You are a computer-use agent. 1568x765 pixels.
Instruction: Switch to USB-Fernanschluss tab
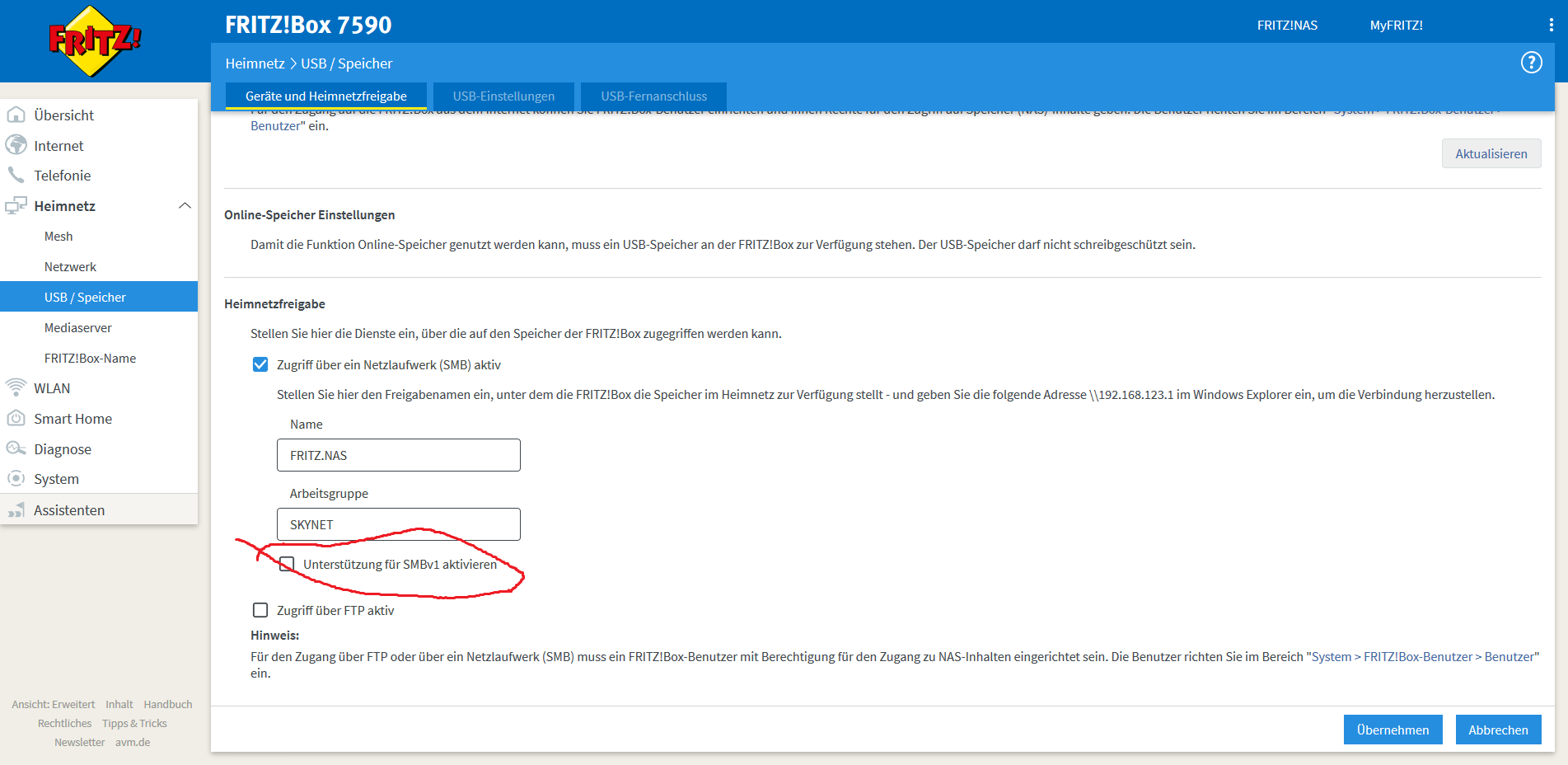pyautogui.click(x=653, y=96)
